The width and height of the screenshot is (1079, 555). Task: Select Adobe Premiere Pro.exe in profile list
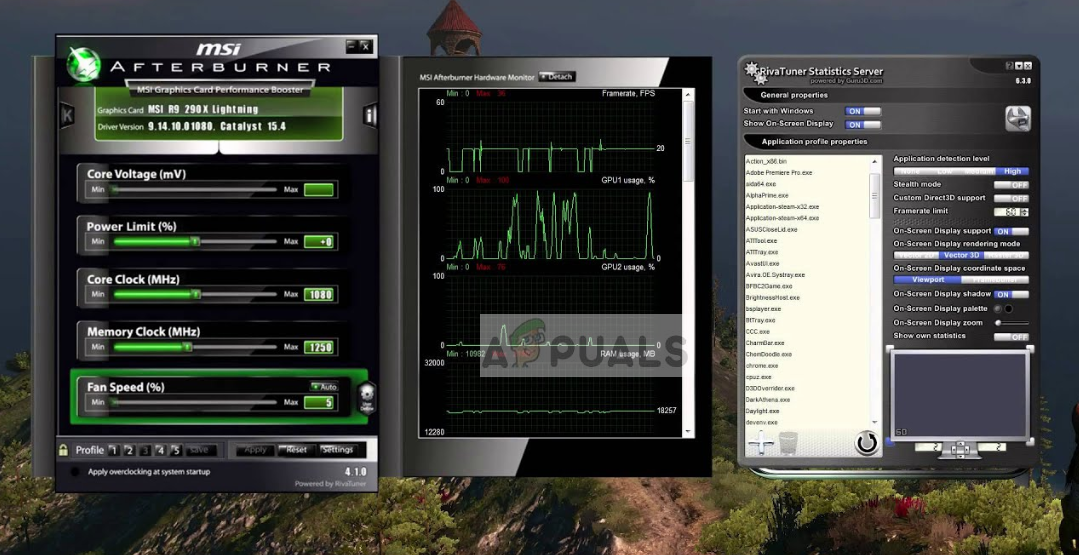778,173
